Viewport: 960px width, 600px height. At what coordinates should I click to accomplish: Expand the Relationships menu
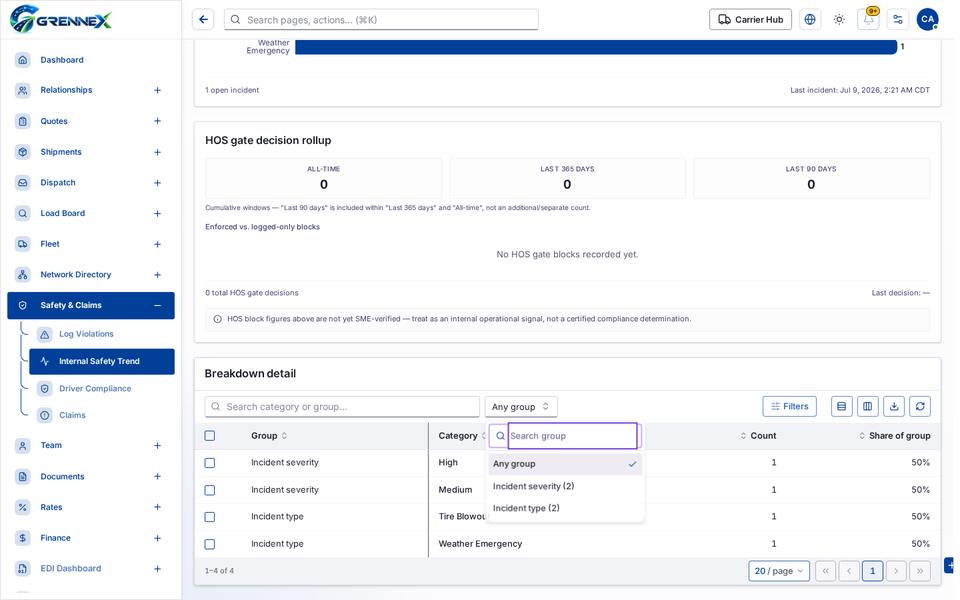pos(157,90)
